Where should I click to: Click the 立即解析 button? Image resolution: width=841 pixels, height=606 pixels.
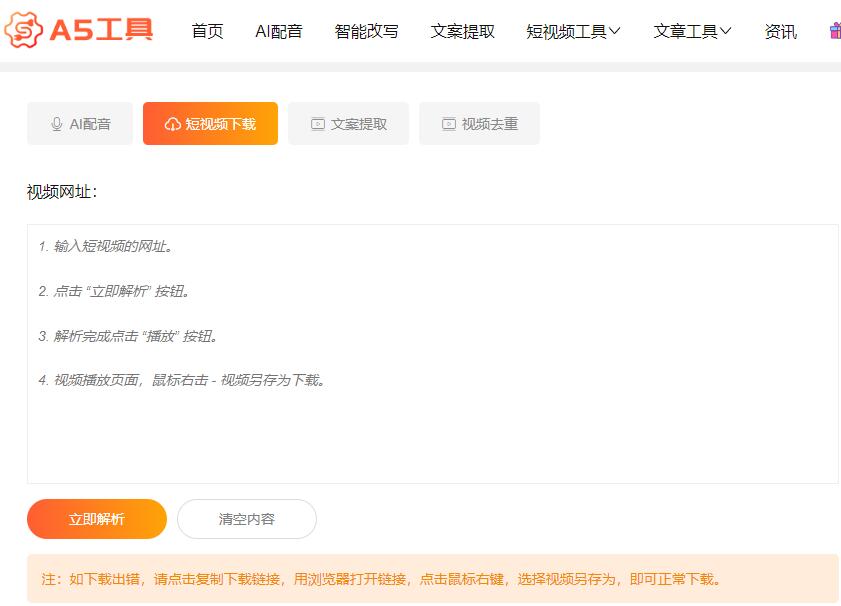click(97, 519)
